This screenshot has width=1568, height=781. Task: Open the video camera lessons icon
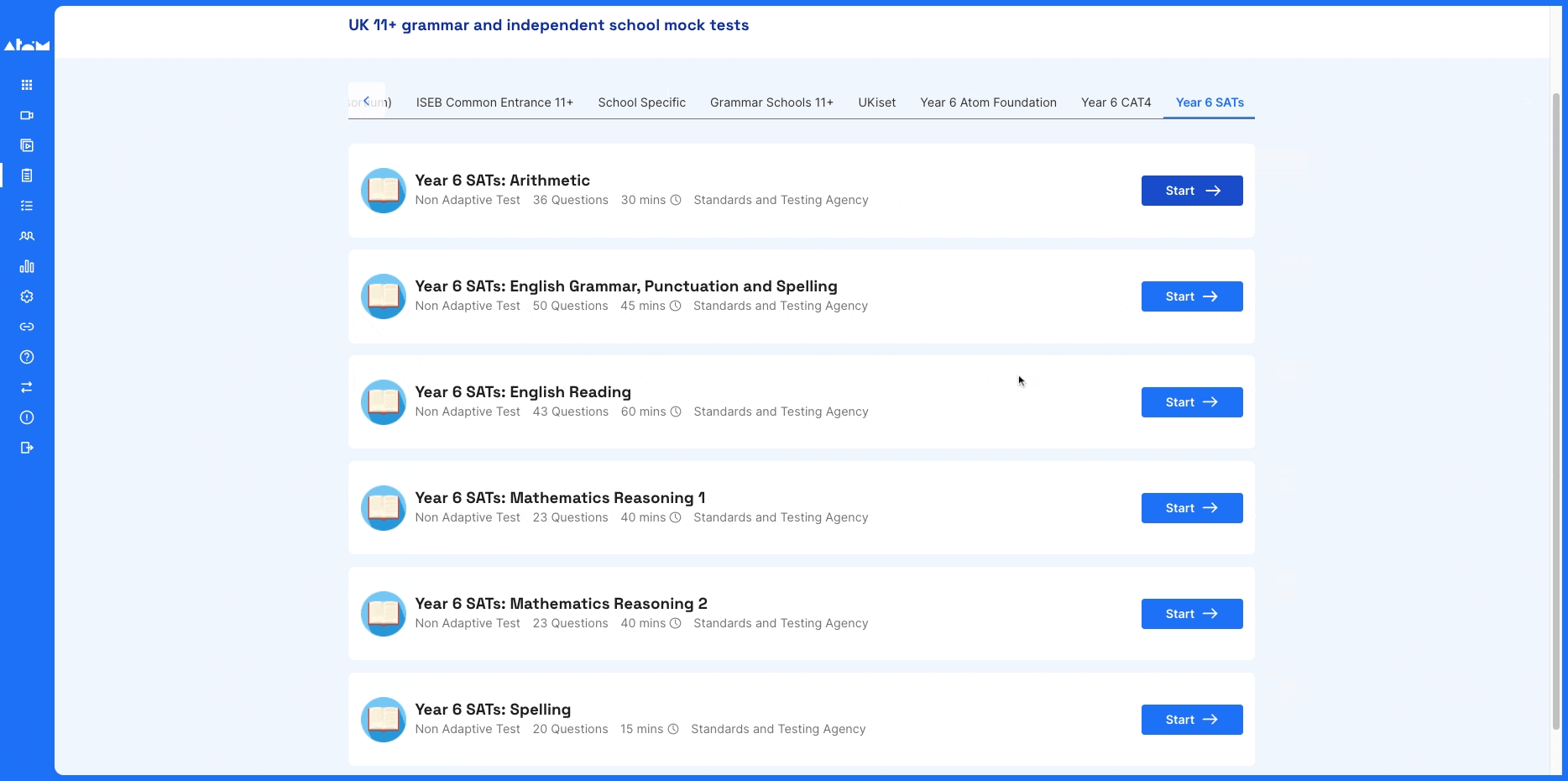pyautogui.click(x=27, y=115)
